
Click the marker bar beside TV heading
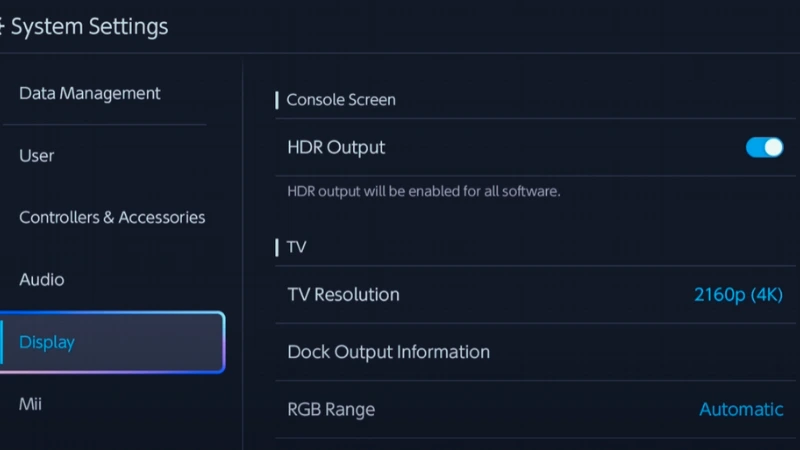pos(277,247)
